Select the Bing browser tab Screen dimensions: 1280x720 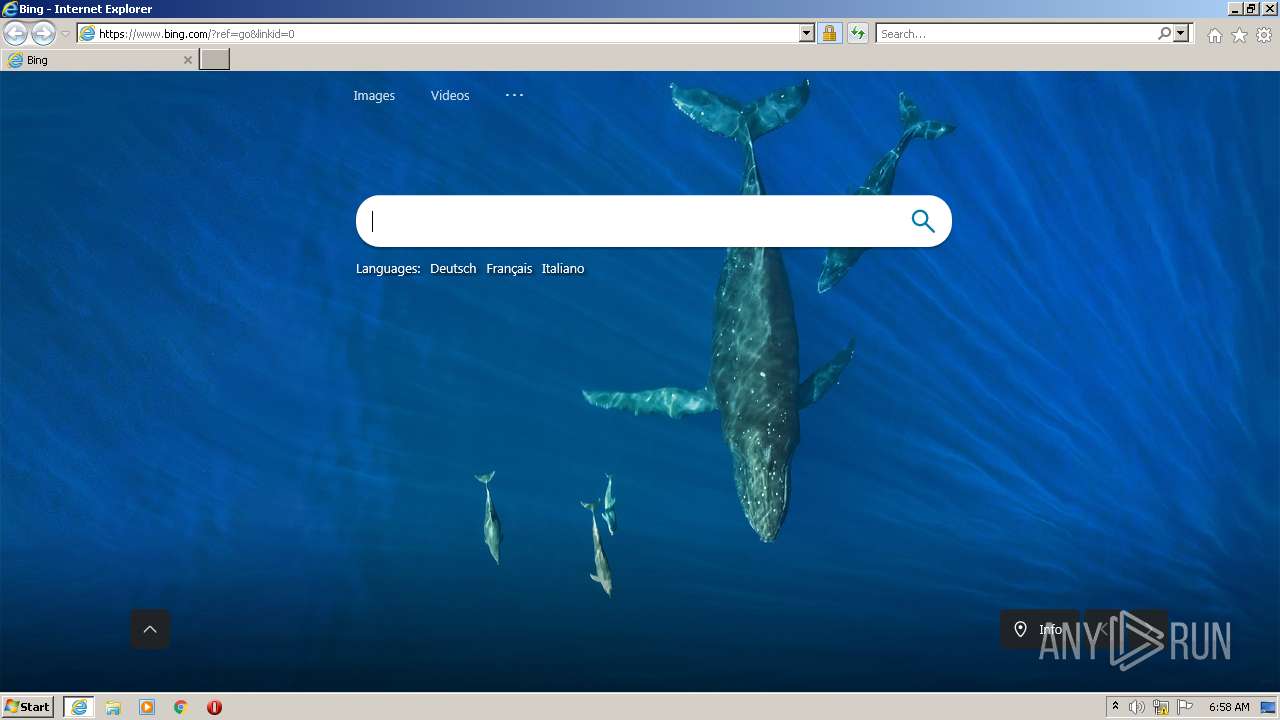click(x=98, y=60)
